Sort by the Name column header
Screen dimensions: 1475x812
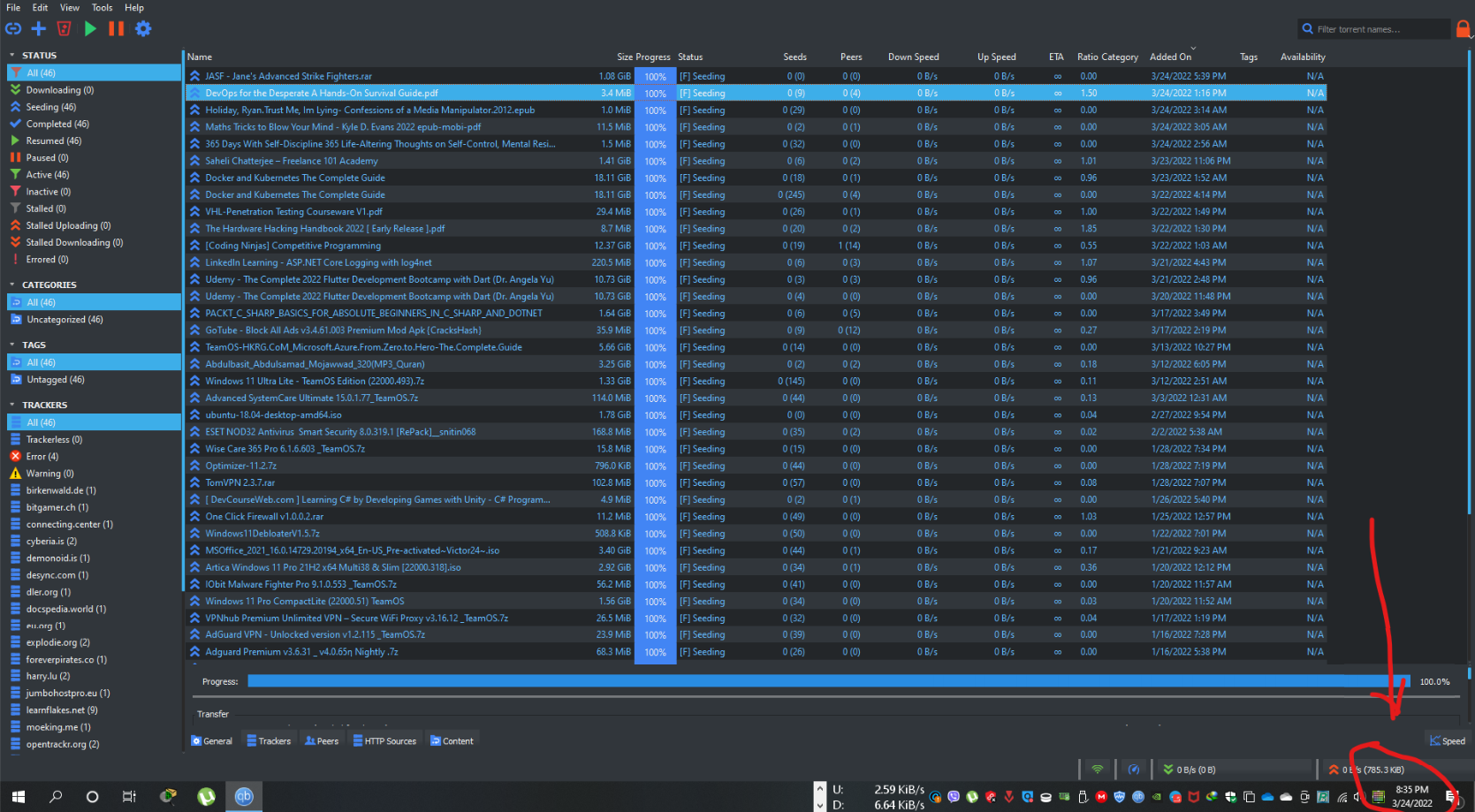coord(200,57)
